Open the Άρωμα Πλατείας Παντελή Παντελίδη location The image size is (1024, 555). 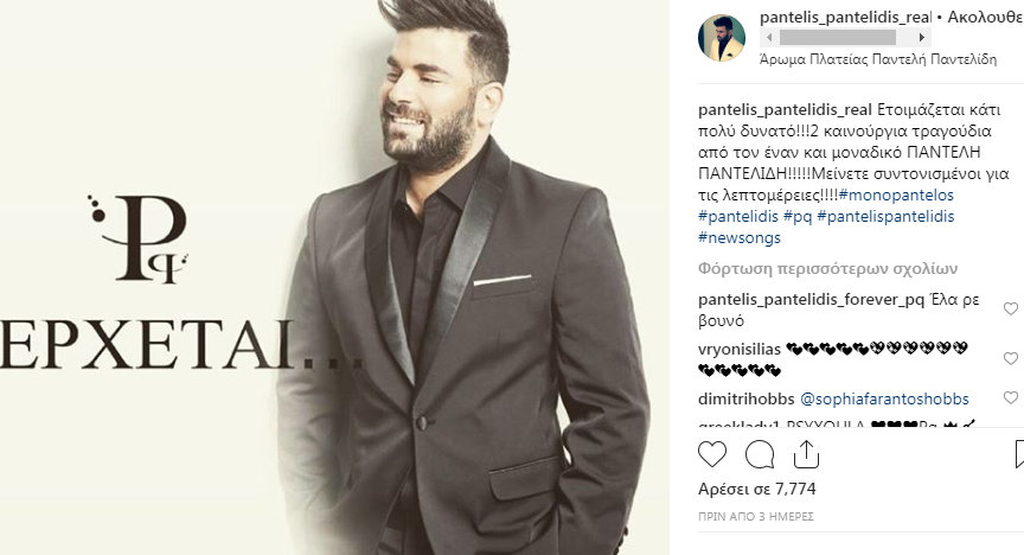click(x=878, y=59)
